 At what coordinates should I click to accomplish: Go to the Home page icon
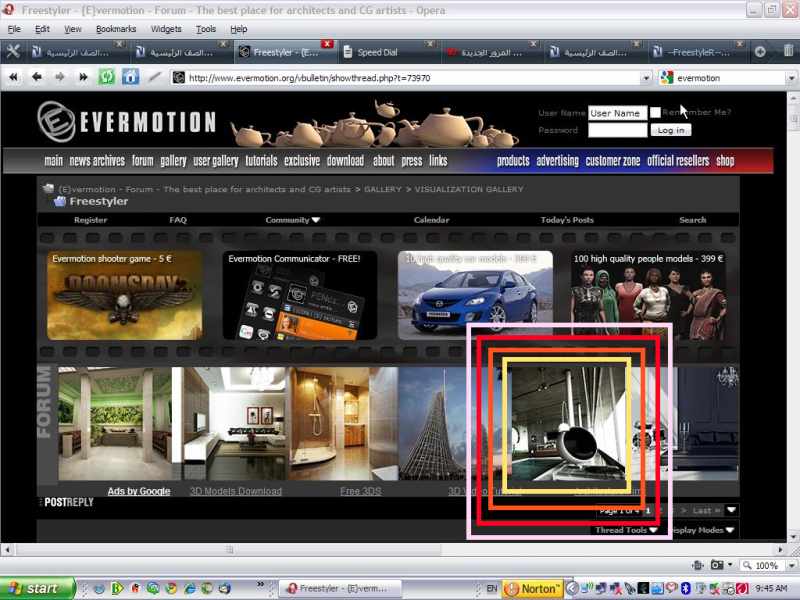click(130, 78)
